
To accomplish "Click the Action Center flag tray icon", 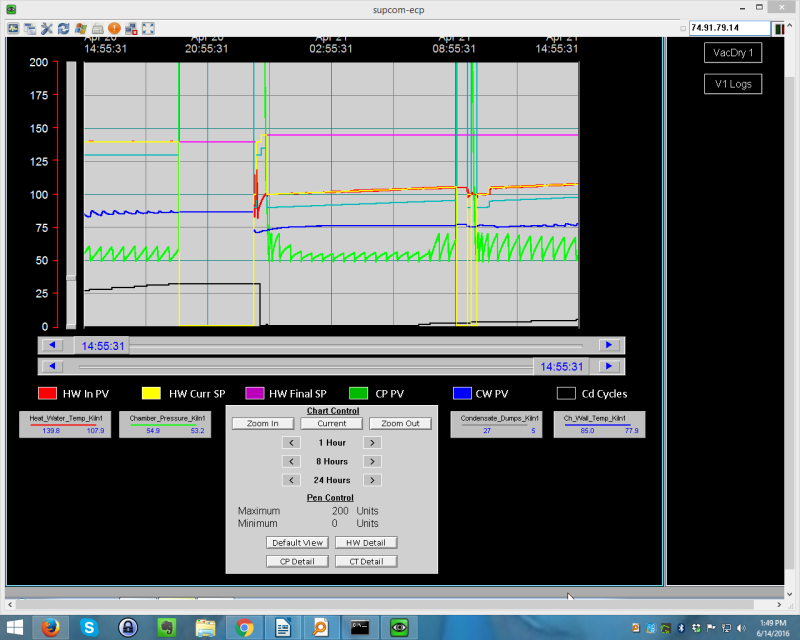I will [711, 628].
